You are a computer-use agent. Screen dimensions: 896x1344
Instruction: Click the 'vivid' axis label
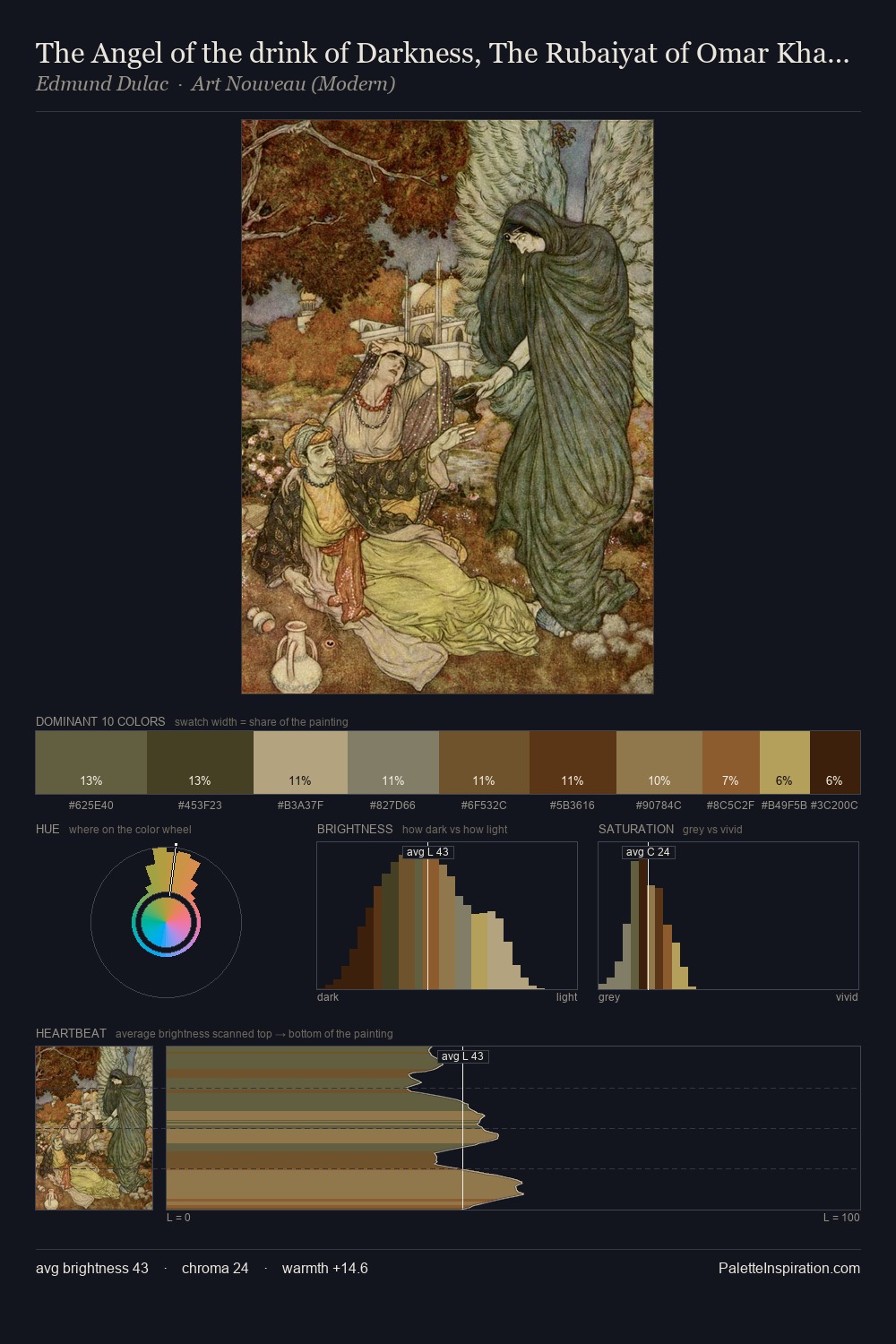pos(847,996)
